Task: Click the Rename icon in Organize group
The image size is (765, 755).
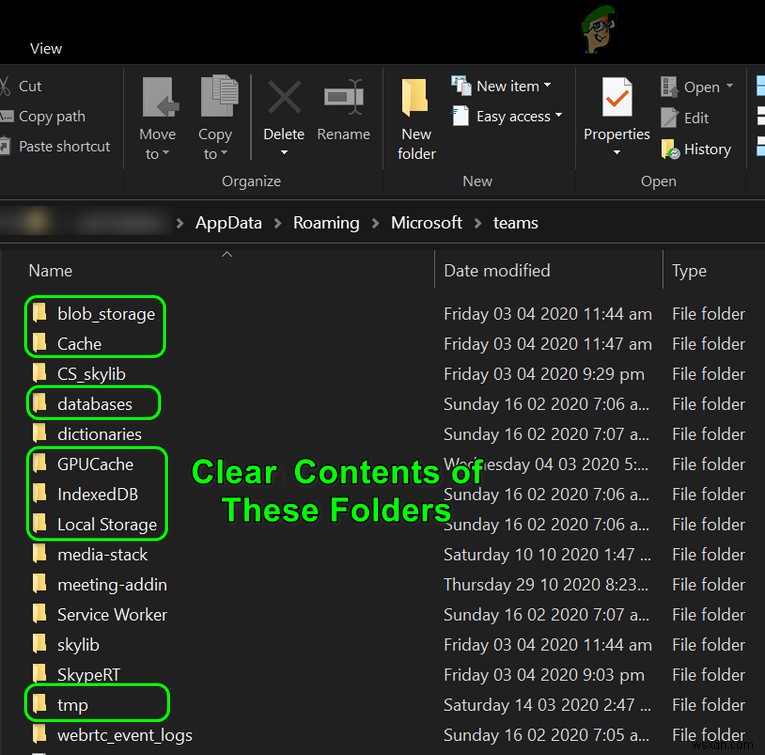Action: pyautogui.click(x=344, y=97)
